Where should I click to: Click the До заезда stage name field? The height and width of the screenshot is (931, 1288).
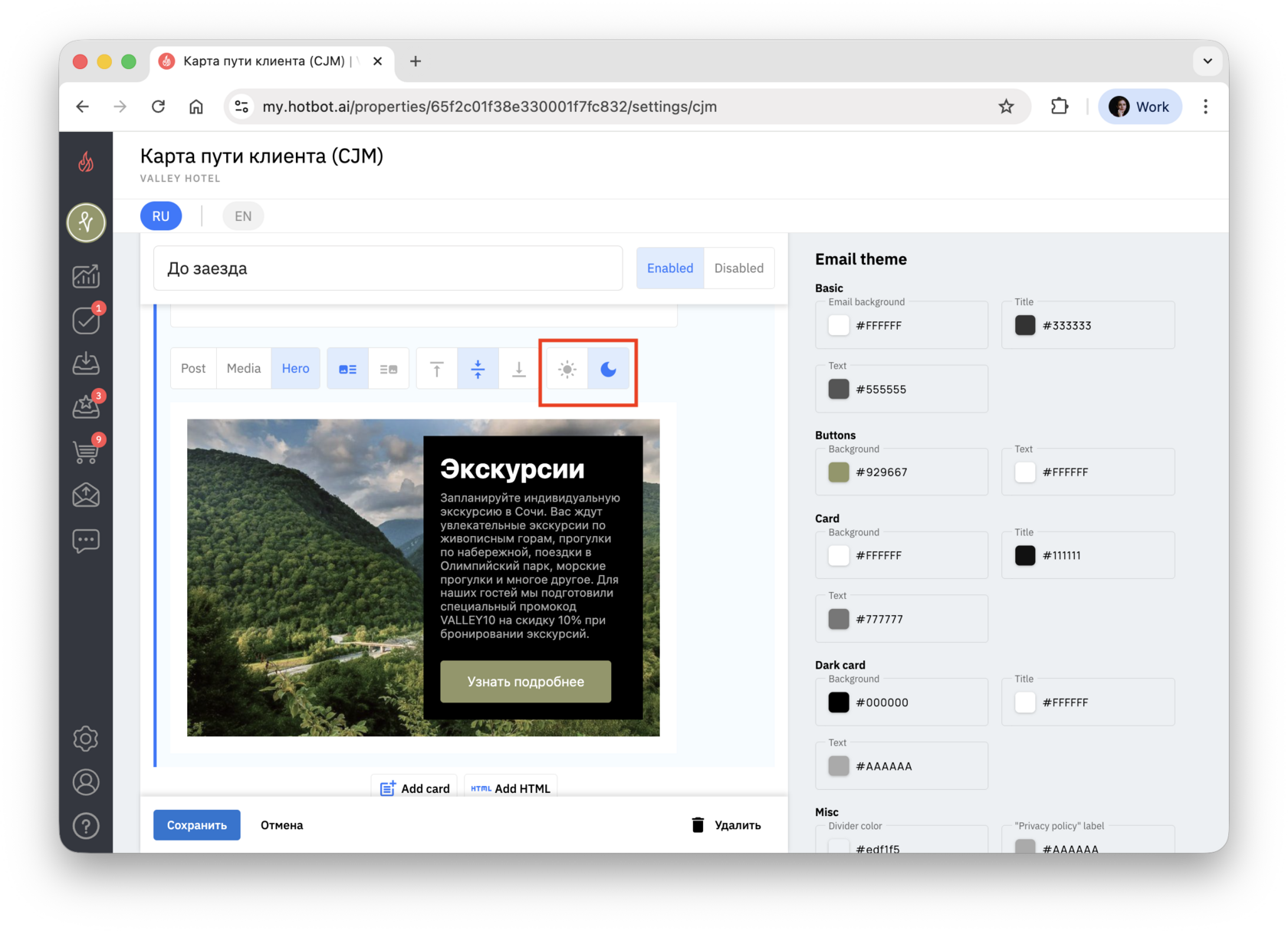(x=388, y=268)
